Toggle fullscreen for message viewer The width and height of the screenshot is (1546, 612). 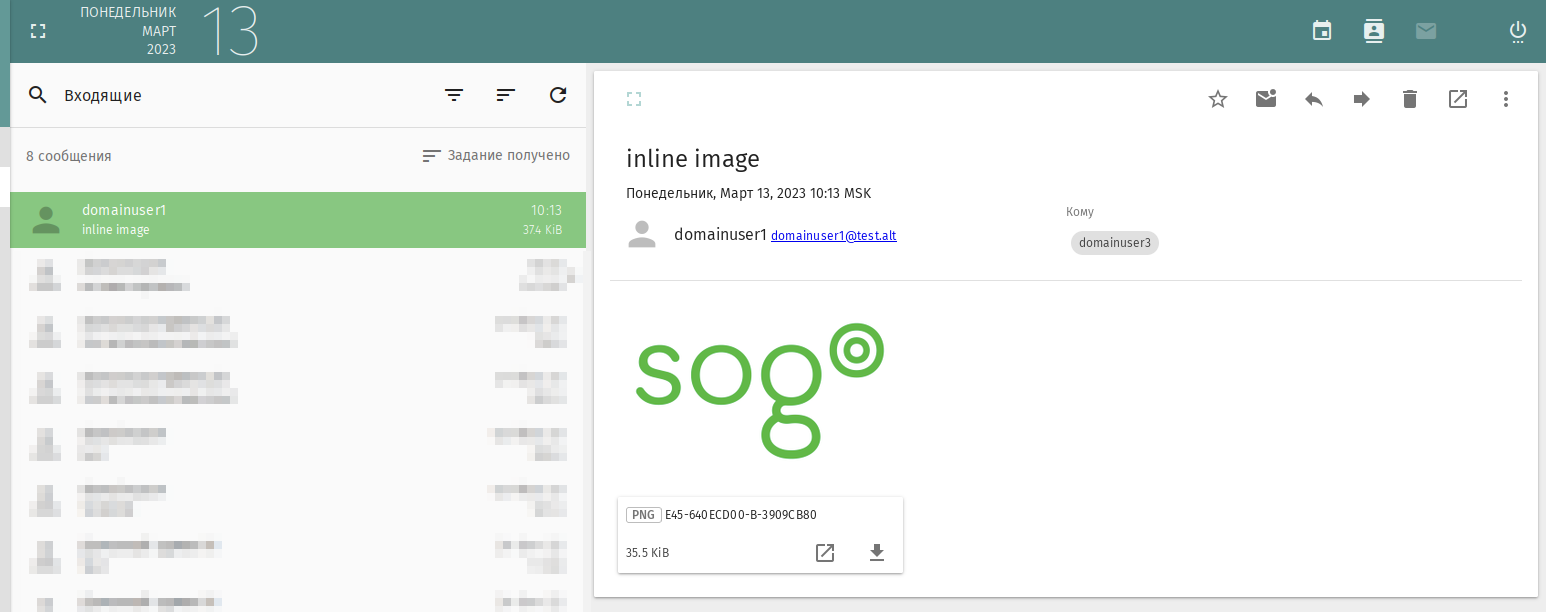pyautogui.click(x=634, y=99)
